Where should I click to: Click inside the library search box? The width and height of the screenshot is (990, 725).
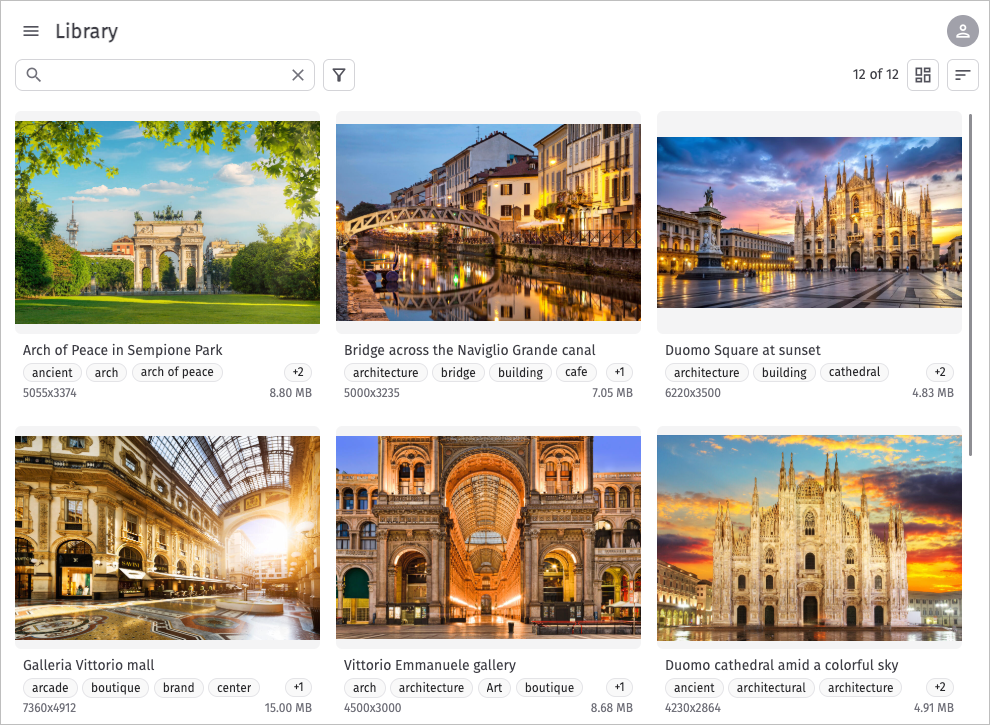tap(165, 75)
